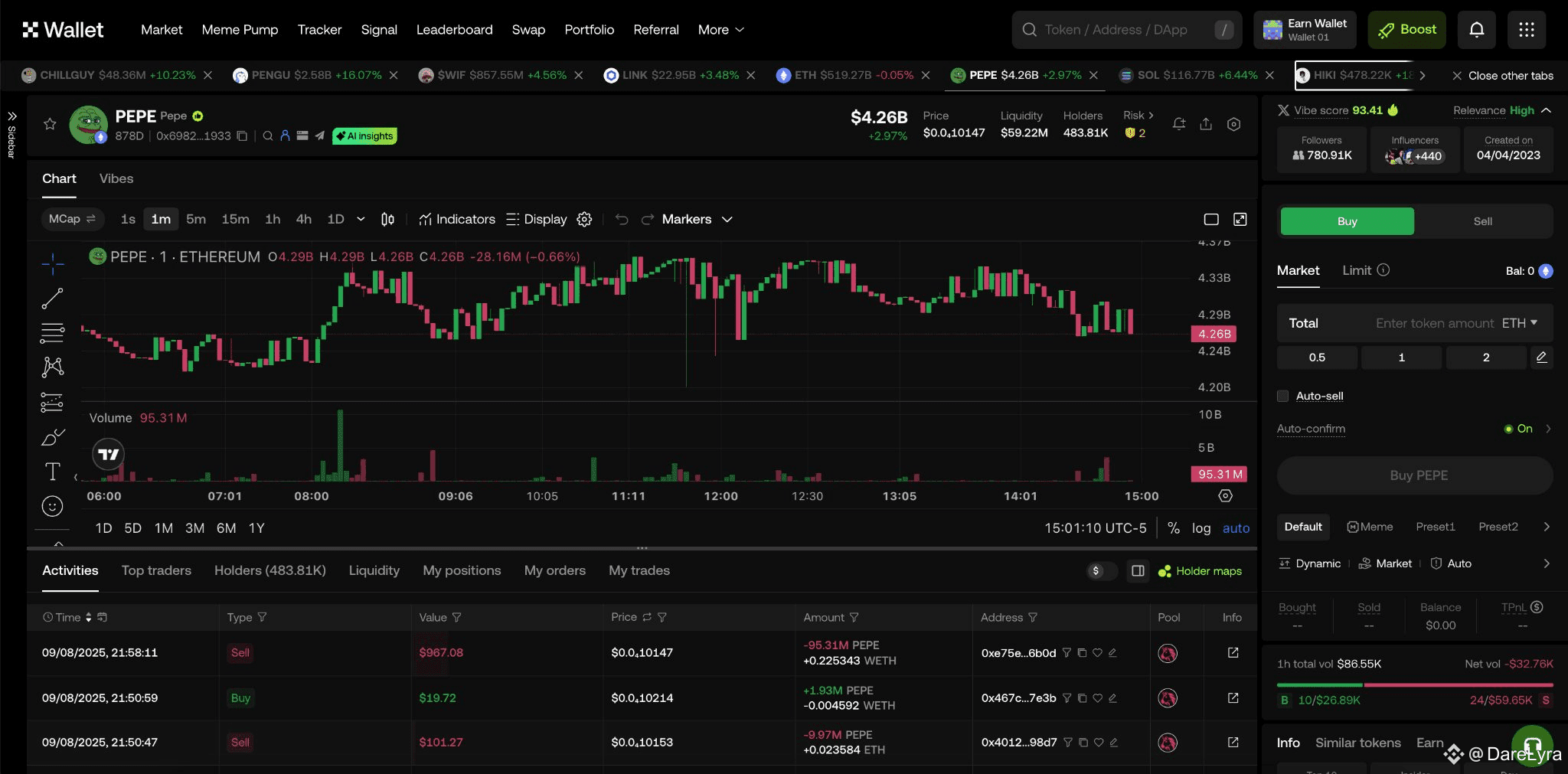Select the trend line drawing tool

pyautogui.click(x=52, y=299)
